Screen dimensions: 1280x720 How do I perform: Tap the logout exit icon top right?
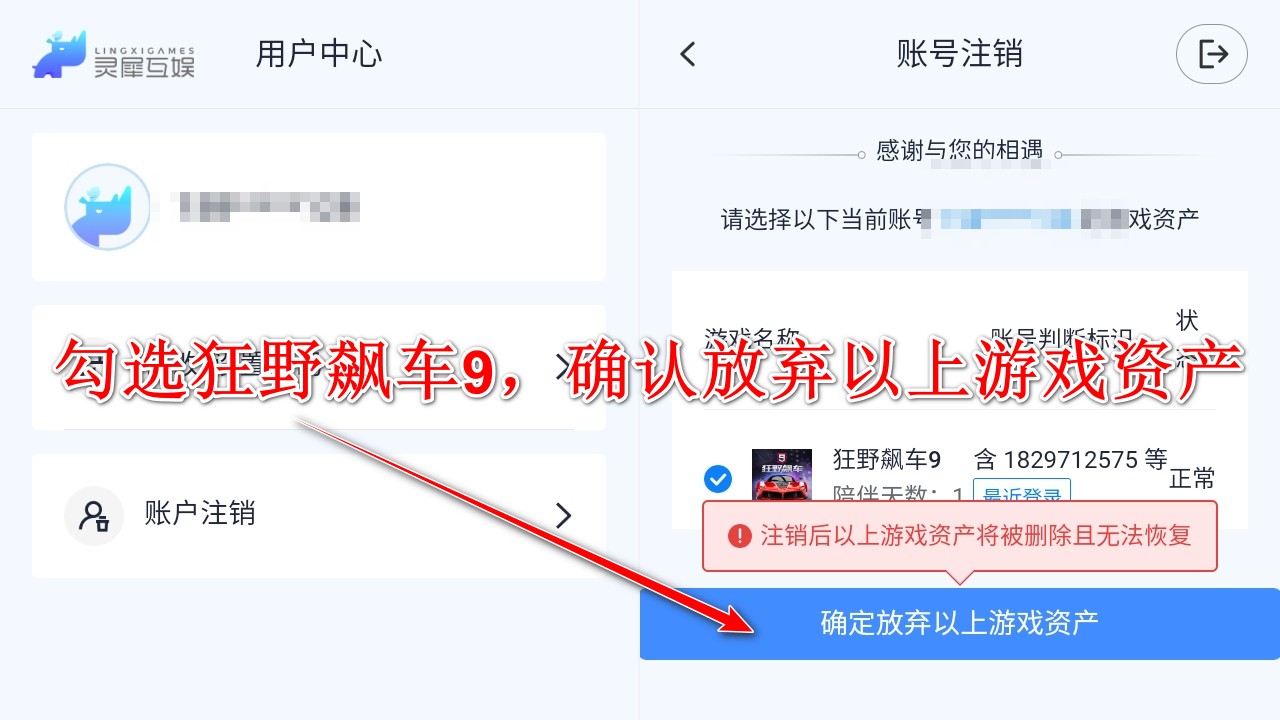point(1212,54)
